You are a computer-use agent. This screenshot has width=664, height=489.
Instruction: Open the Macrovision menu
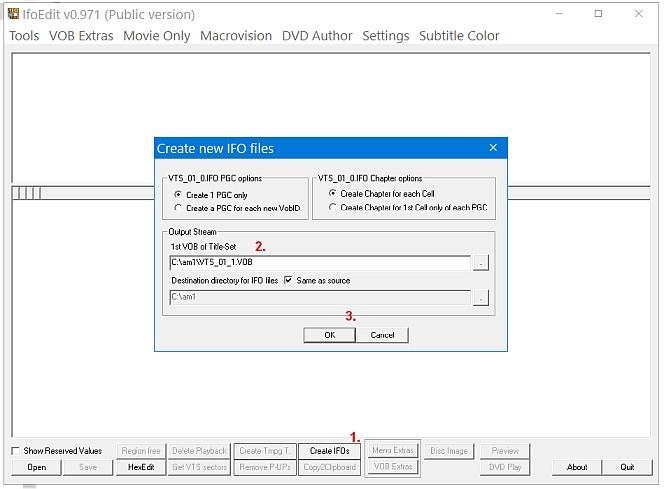pyautogui.click(x=236, y=36)
